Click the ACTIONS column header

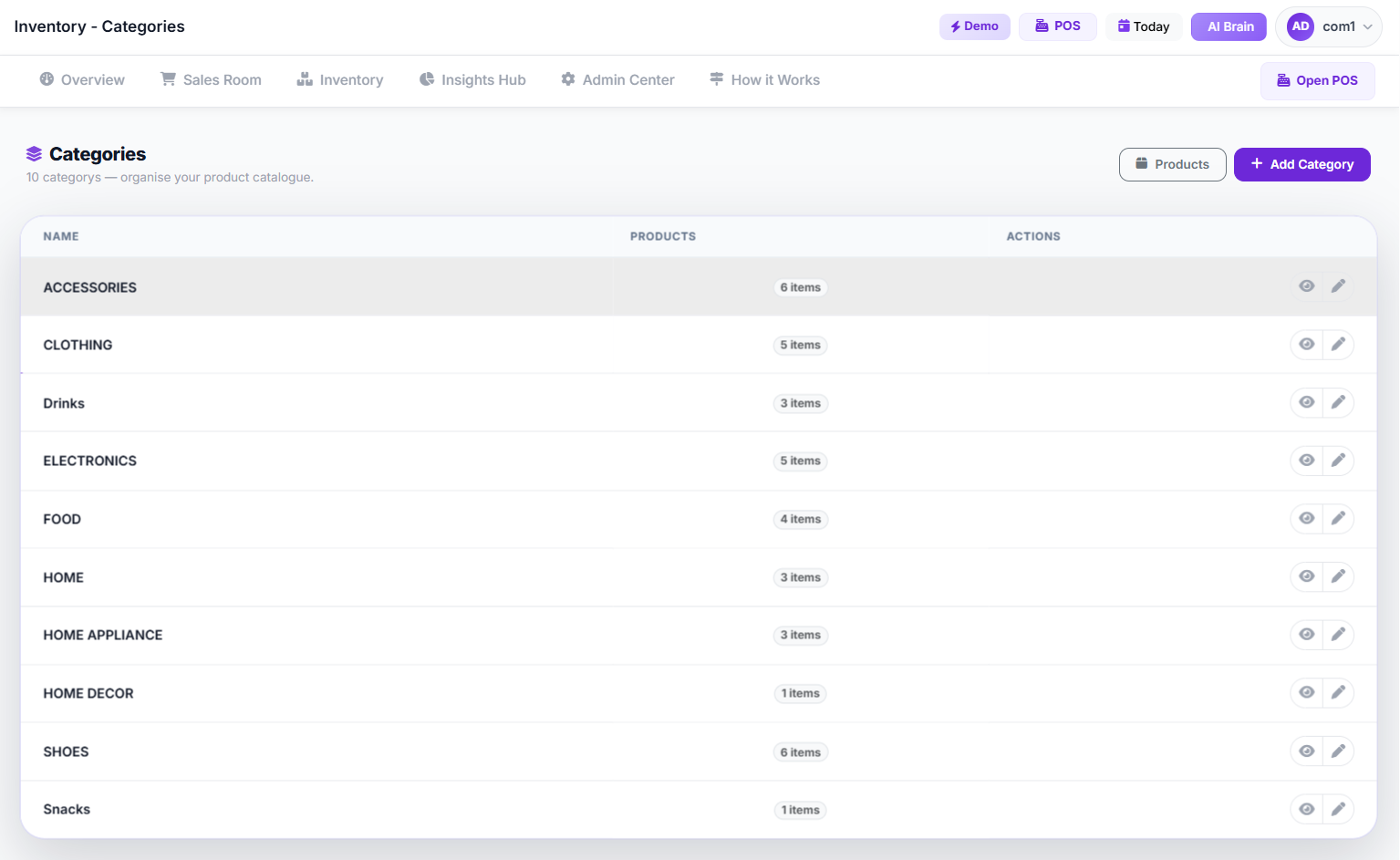pos(1033,236)
